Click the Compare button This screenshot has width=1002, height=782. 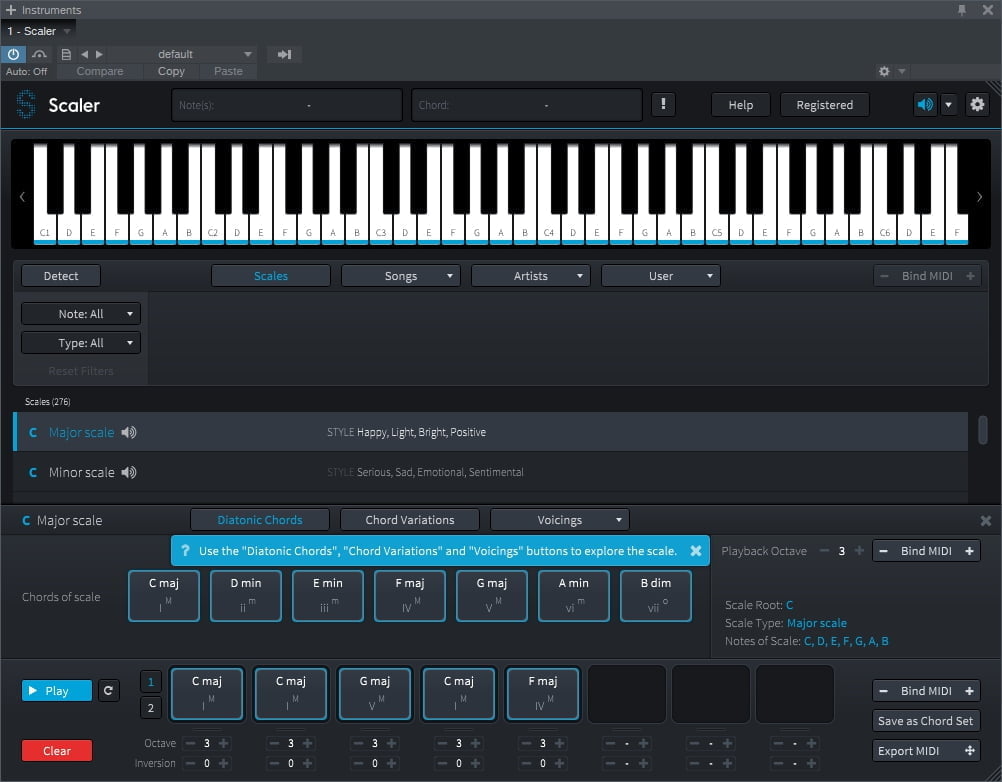(x=100, y=71)
